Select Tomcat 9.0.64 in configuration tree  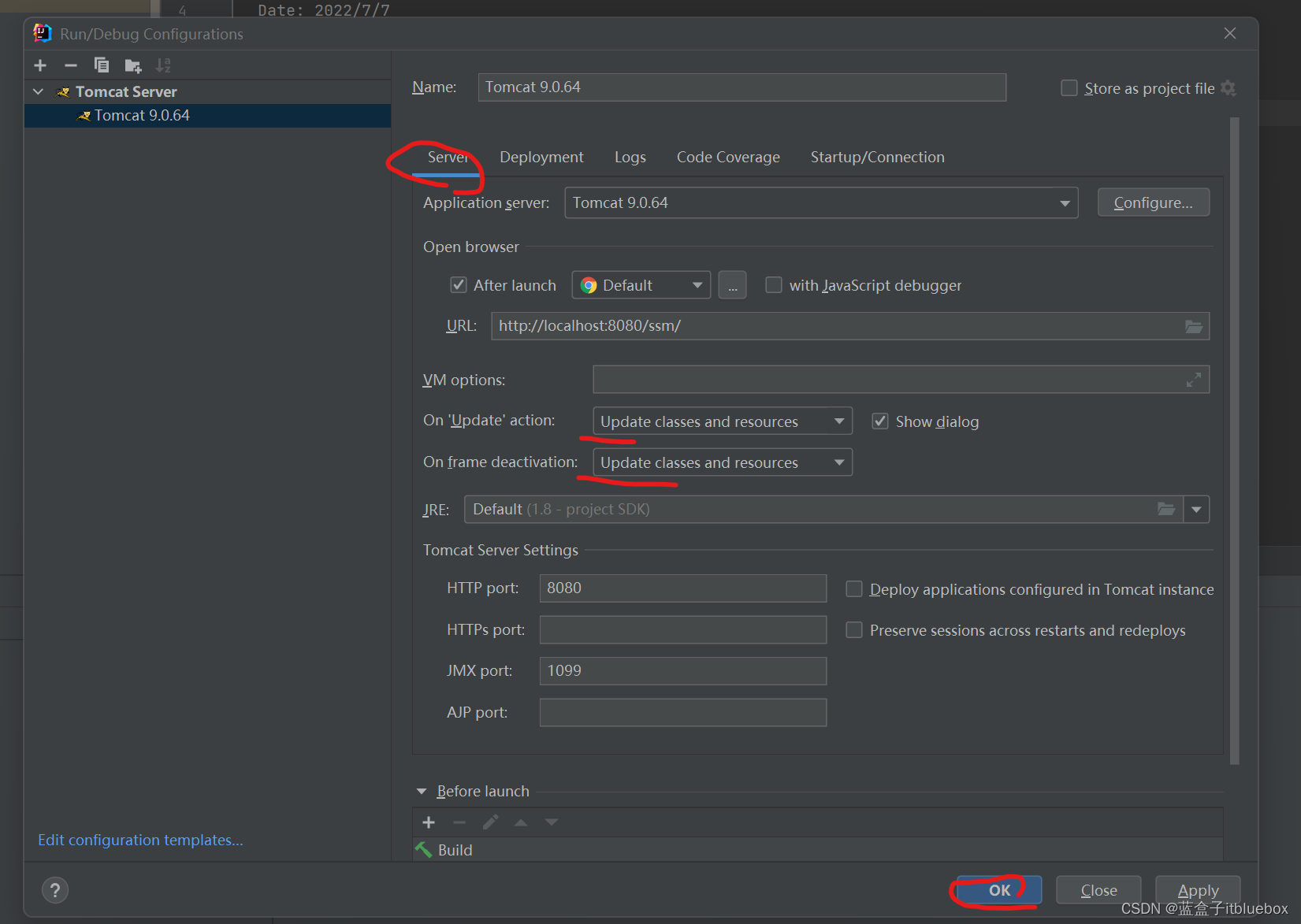tap(208, 116)
